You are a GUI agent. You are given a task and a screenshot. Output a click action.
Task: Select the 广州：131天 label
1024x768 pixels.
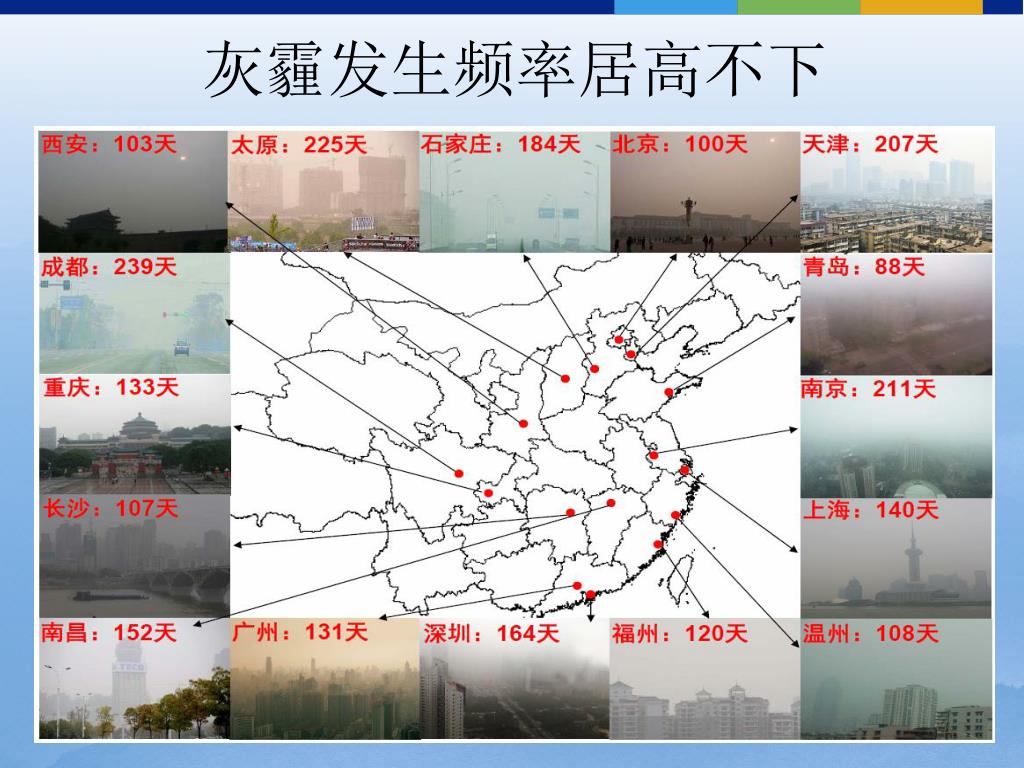(x=300, y=632)
